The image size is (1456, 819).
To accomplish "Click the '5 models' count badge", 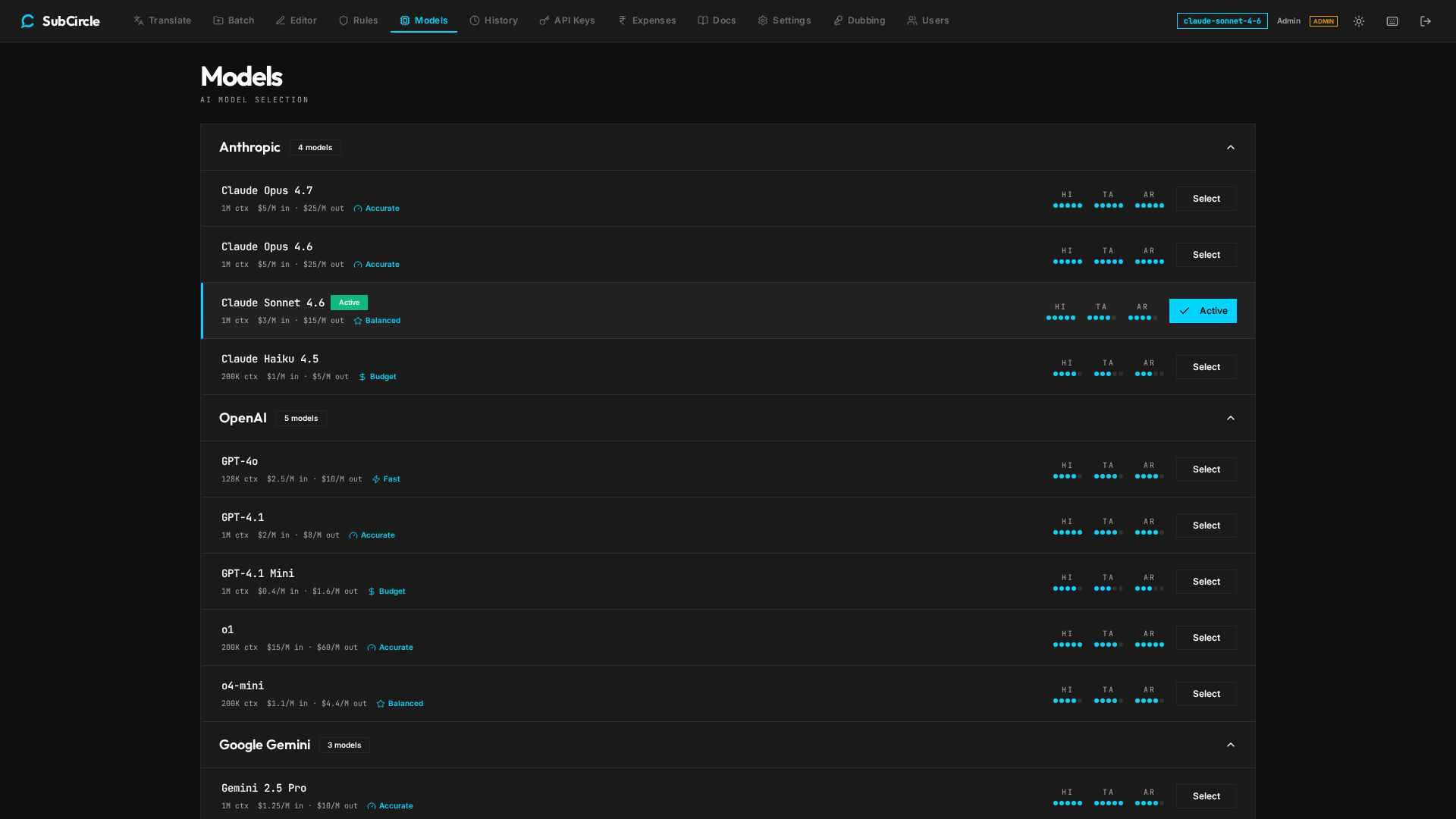I will coord(301,419).
